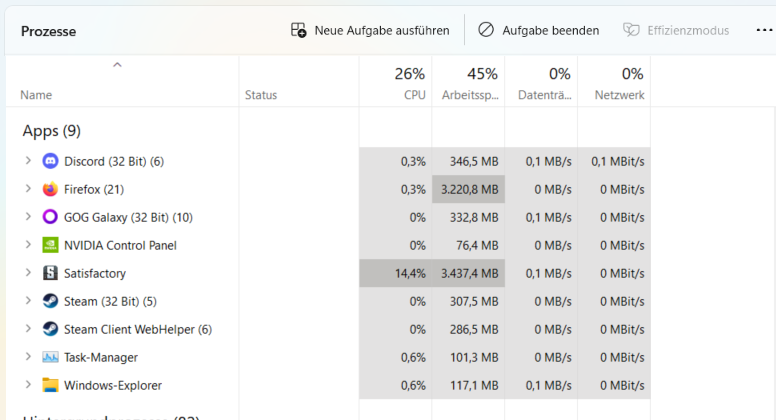The width and height of the screenshot is (776, 420).
Task: Expand the Firefox process group
Action: (x=28, y=189)
